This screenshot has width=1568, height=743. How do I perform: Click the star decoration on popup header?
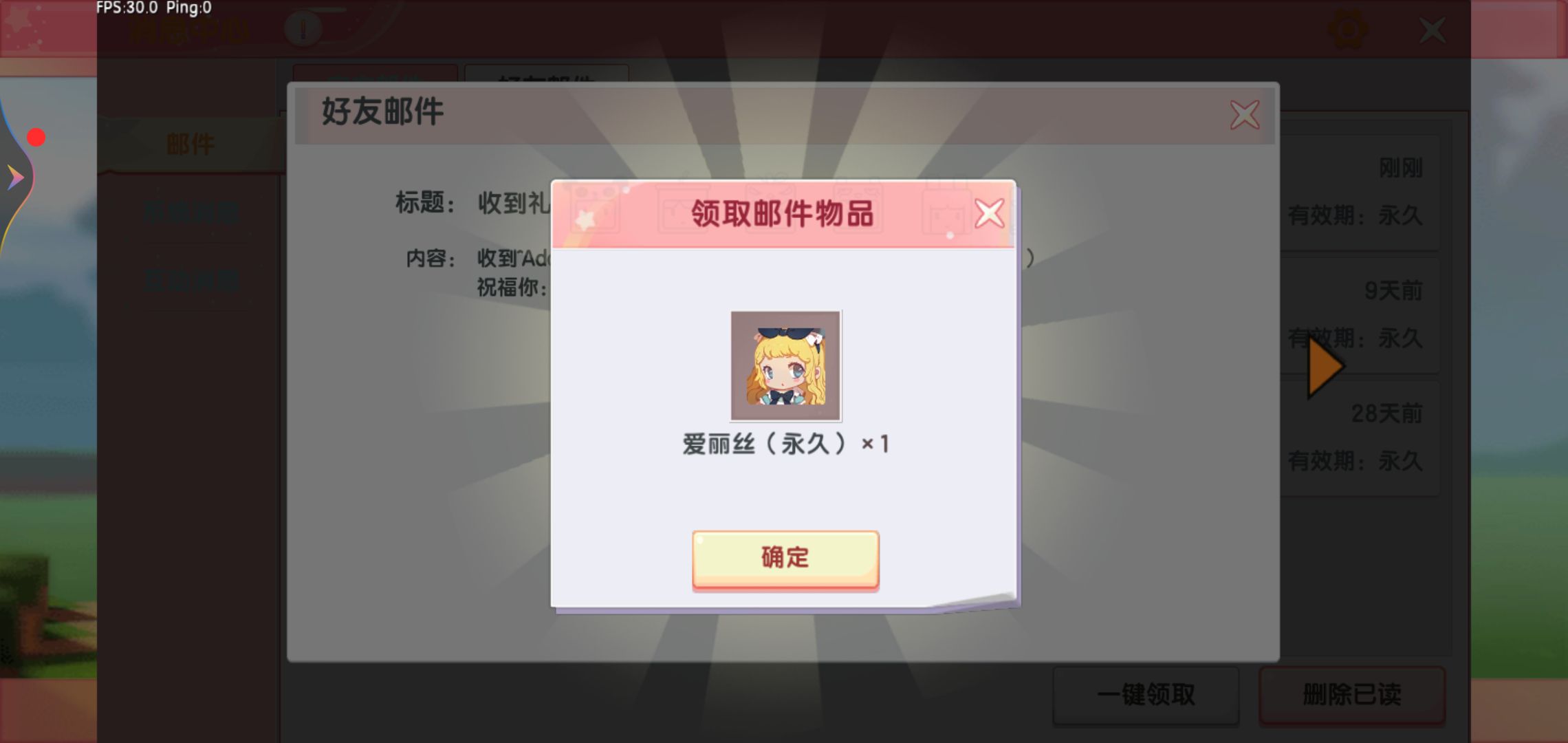pos(586,220)
